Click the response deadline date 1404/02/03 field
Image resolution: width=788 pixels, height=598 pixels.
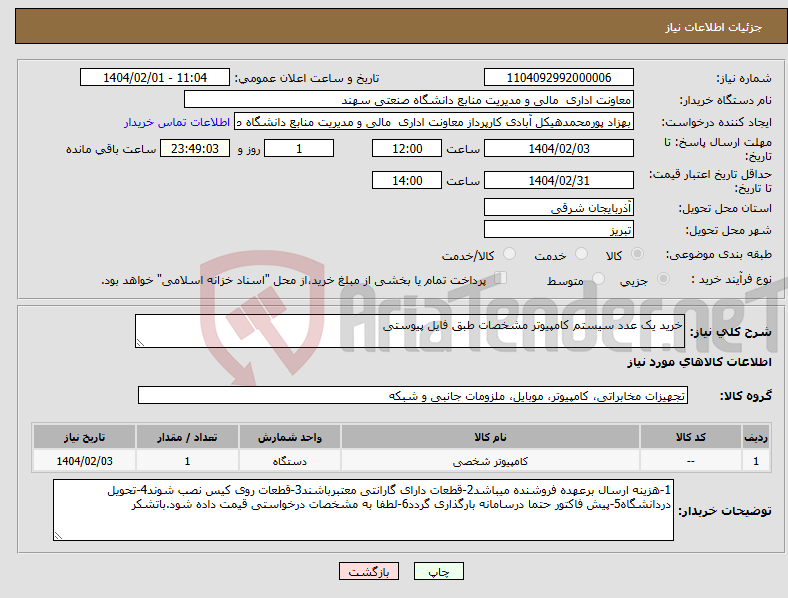558,148
